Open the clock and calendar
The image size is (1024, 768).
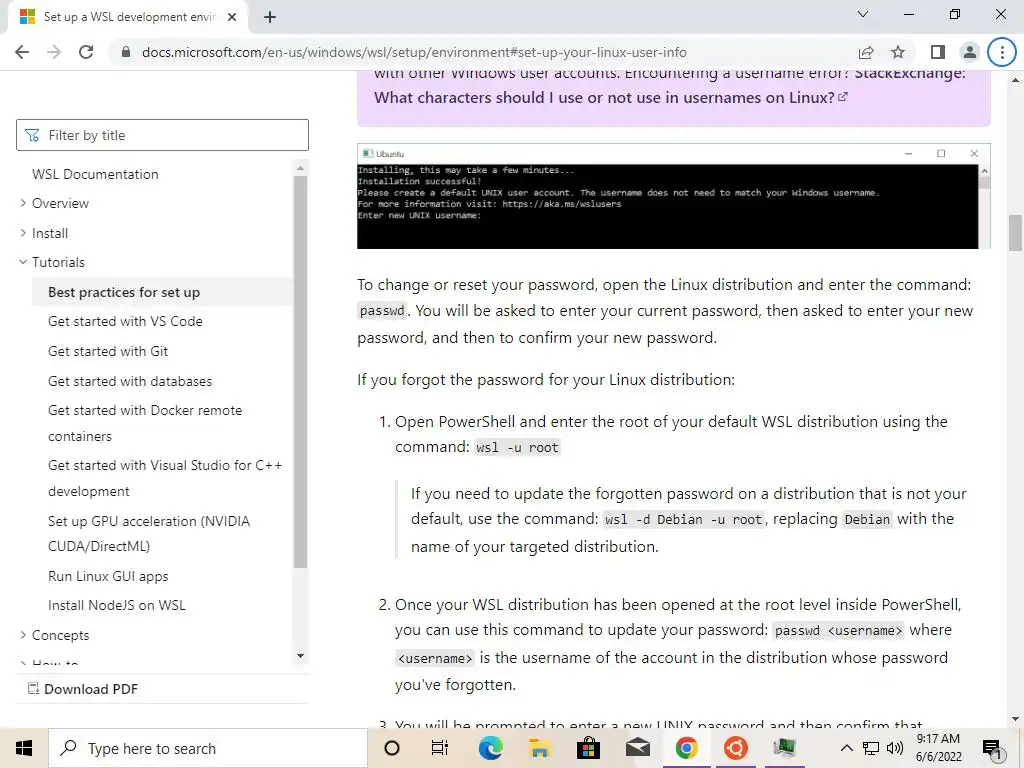938,748
